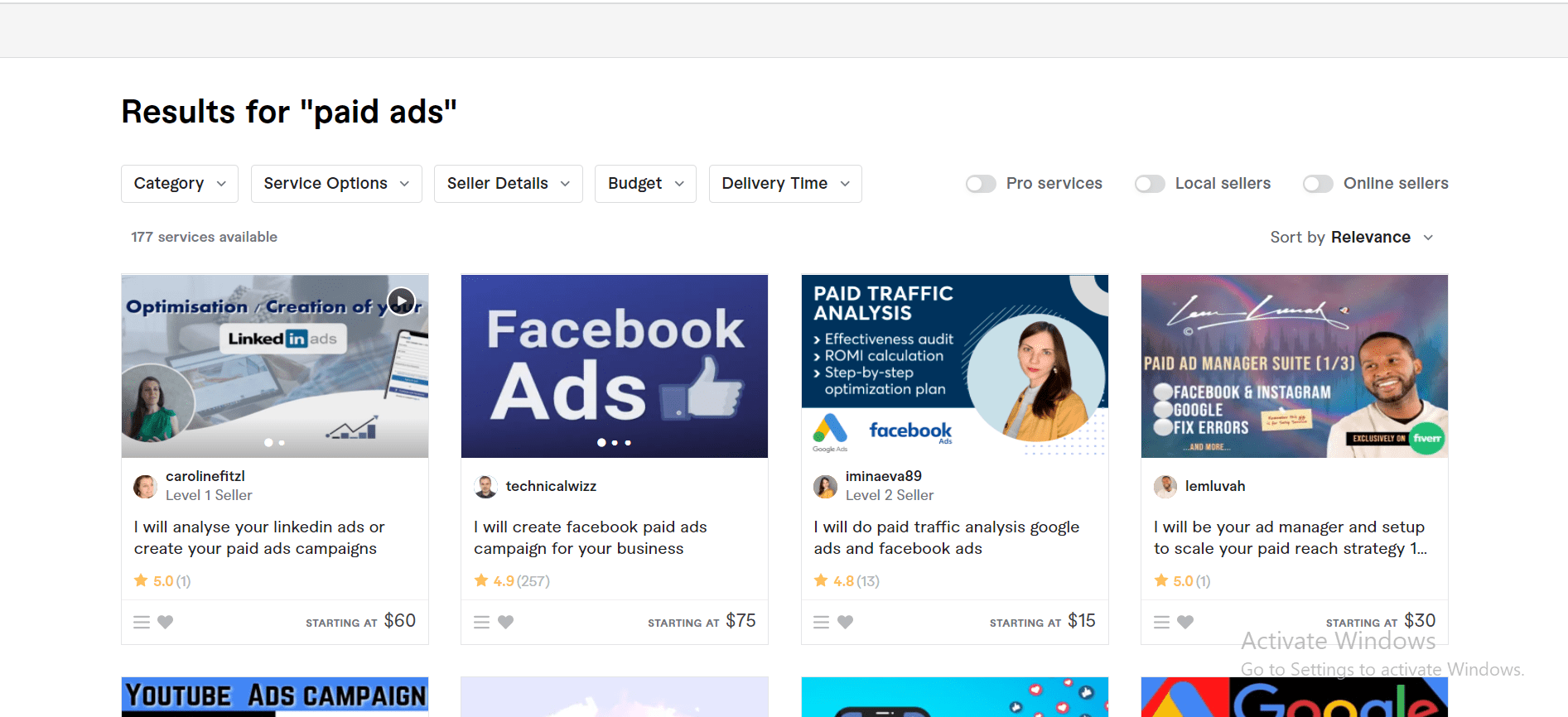1568x717 pixels.
Task: Open technicalwizz seller profile link
Action: click(x=551, y=486)
